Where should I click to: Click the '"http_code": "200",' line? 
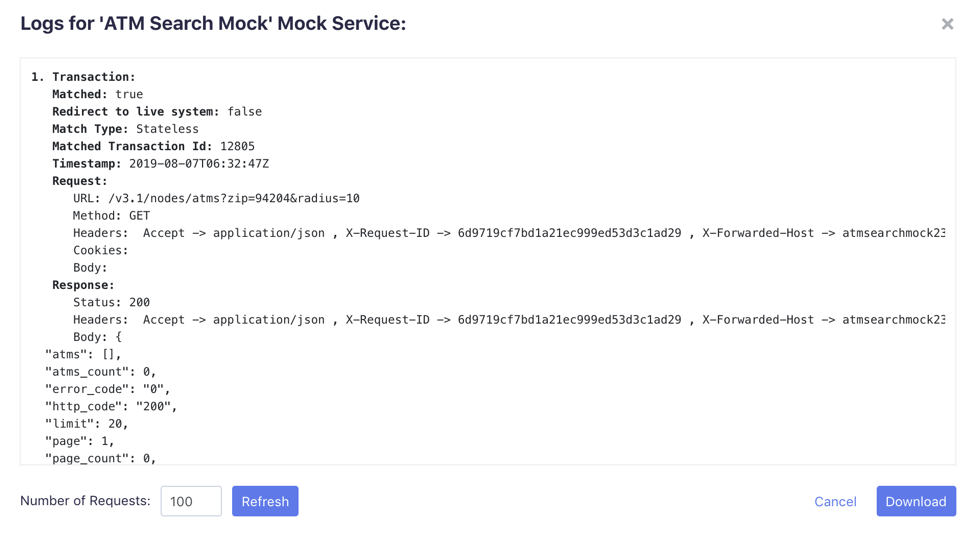111,407
